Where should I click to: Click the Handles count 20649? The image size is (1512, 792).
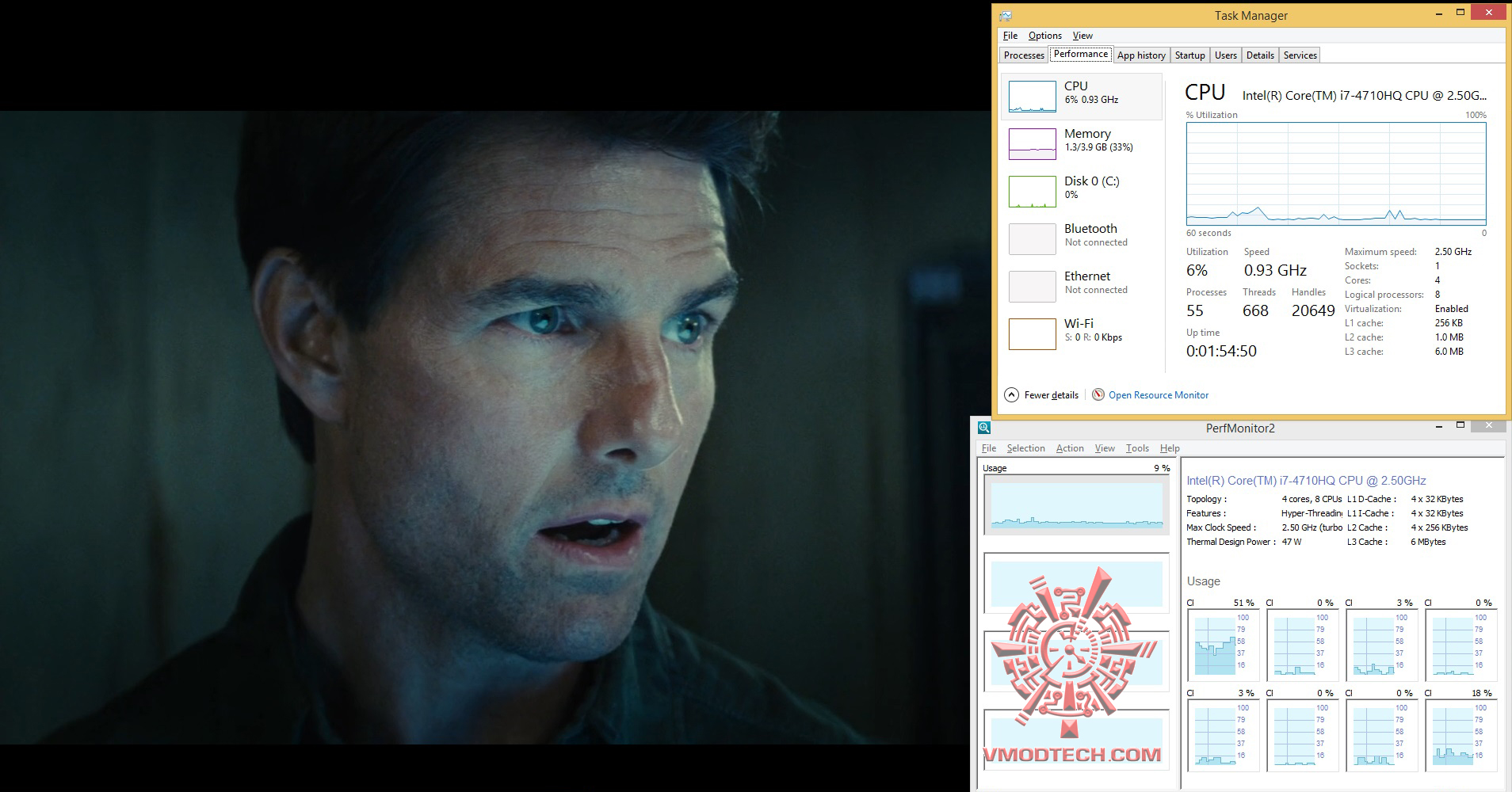coord(1313,310)
